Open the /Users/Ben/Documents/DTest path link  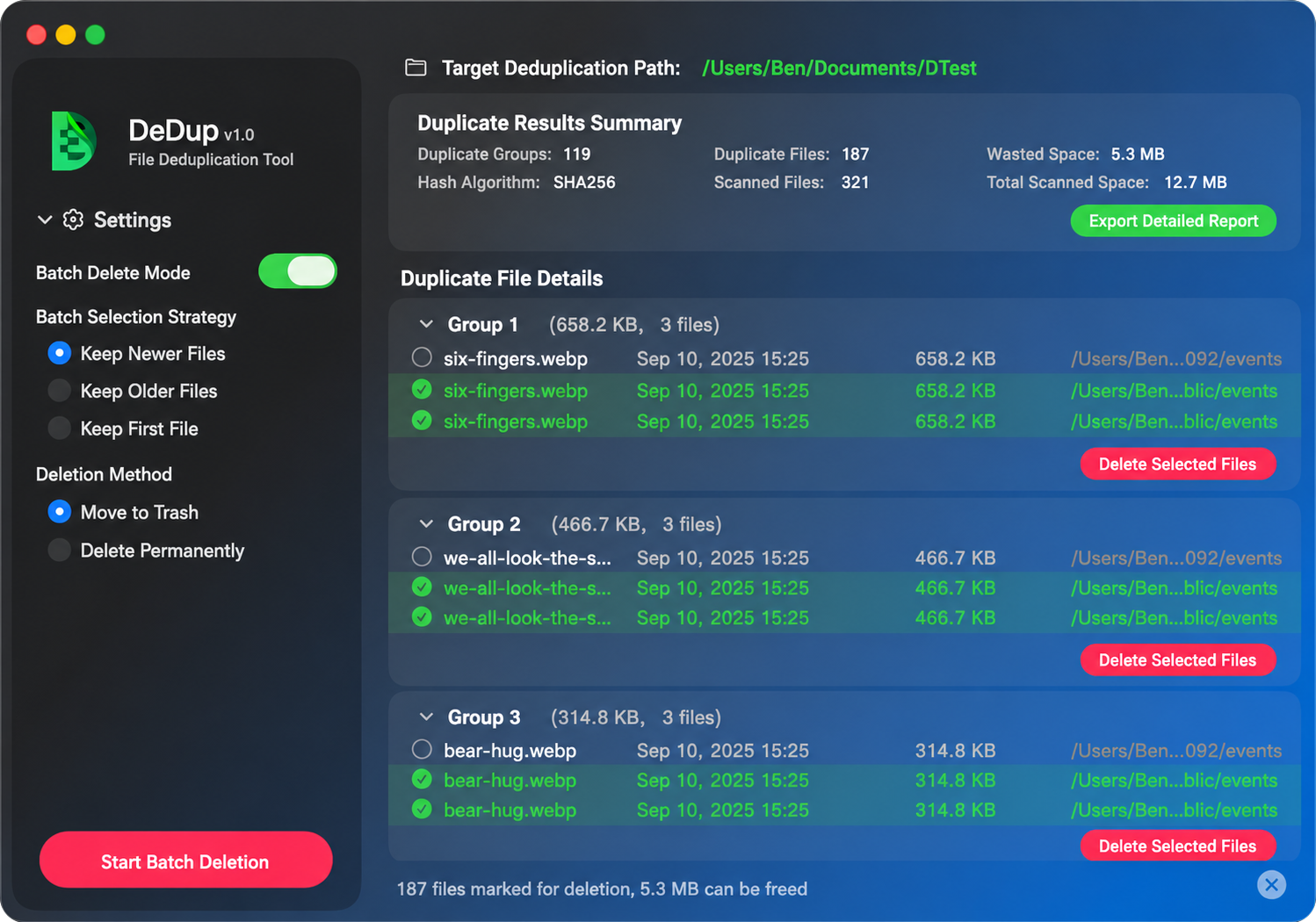pyautogui.click(x=839, y=68)
